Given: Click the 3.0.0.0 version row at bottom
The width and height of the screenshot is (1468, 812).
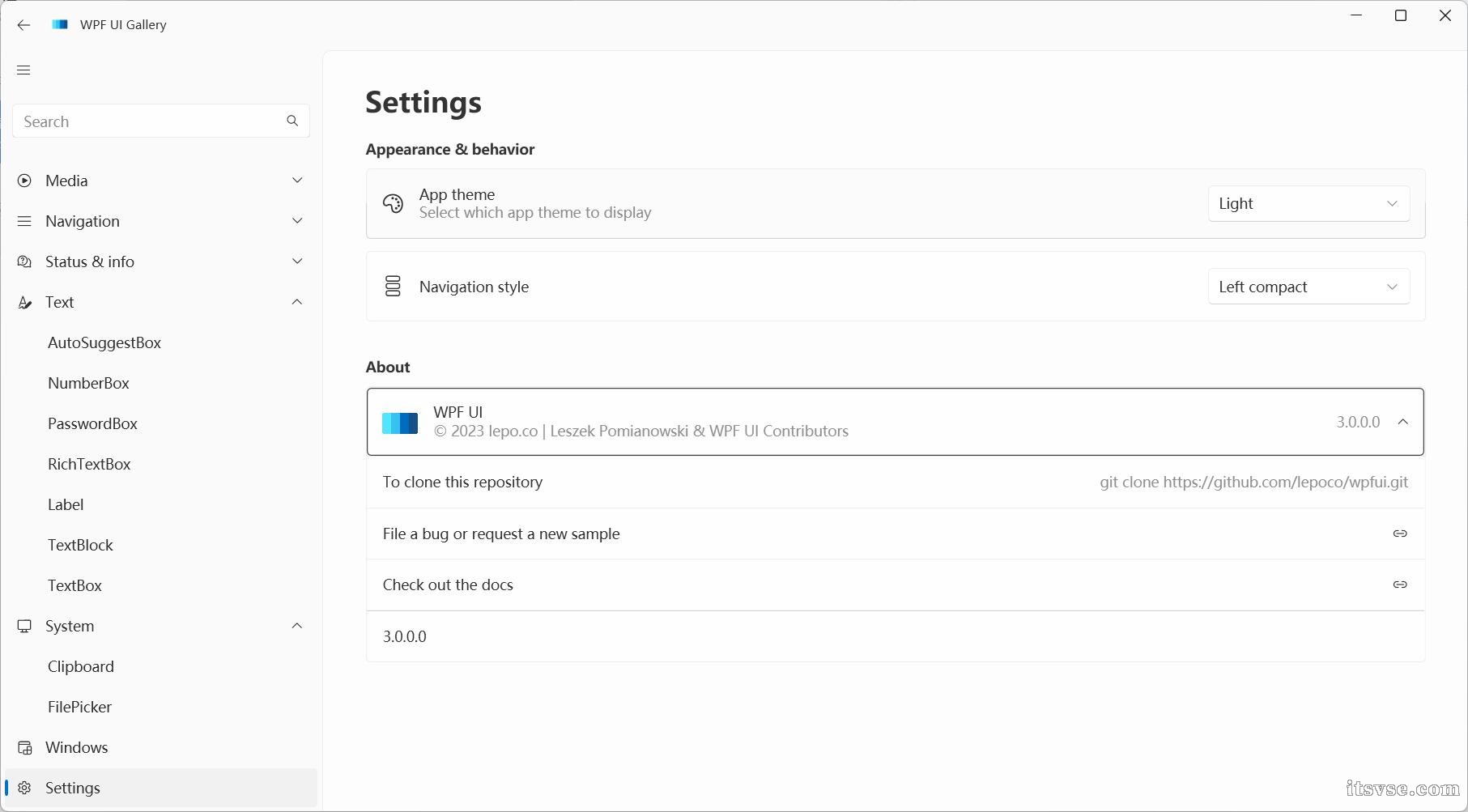Looking at the screenshot, I should click(896, 636).
